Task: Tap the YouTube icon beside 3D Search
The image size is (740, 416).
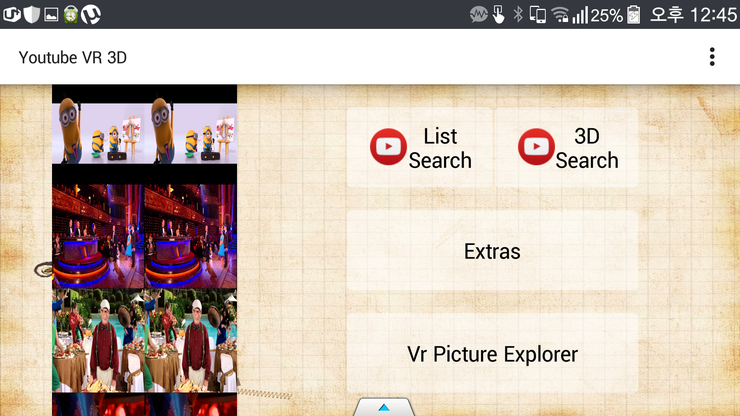Action: pyautogui.click(x=536, y=148)
